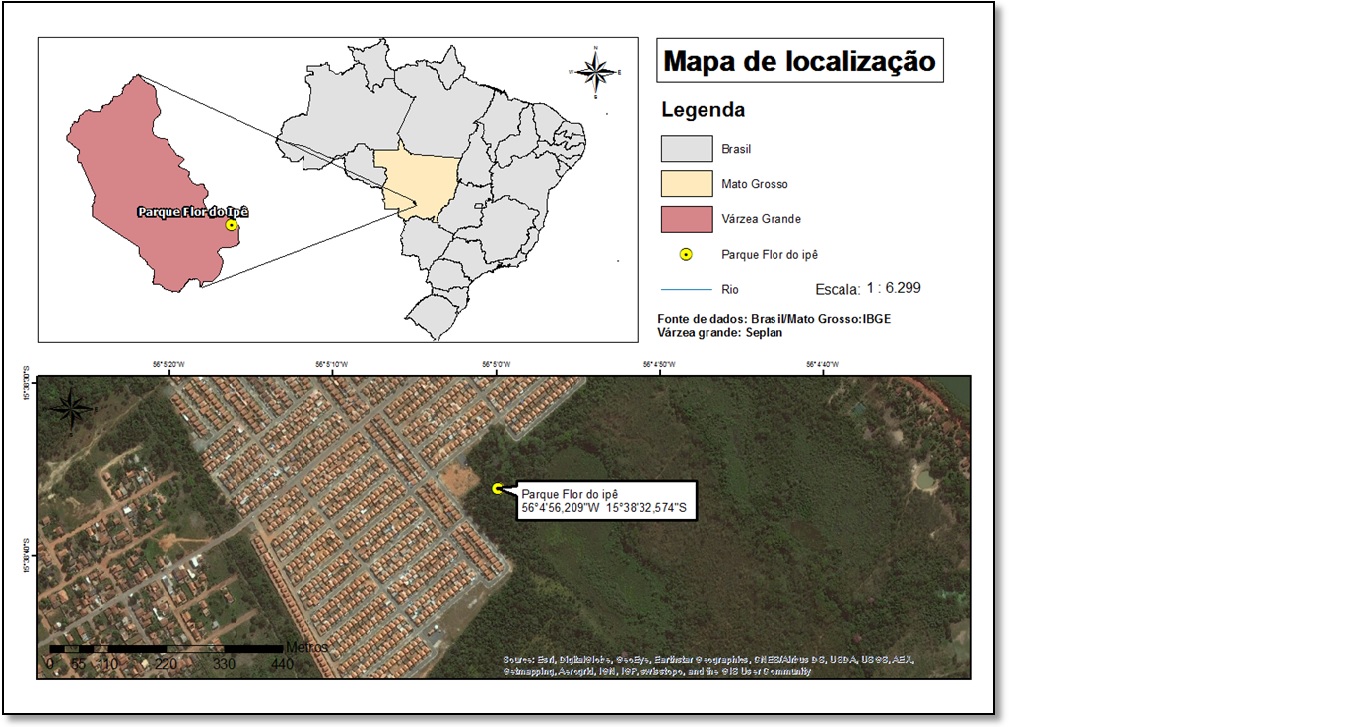This screenshot has height=727, width=1352.
Task: Click the Parque Flor do ipê legend point symbol
Action: pos(686,254)
